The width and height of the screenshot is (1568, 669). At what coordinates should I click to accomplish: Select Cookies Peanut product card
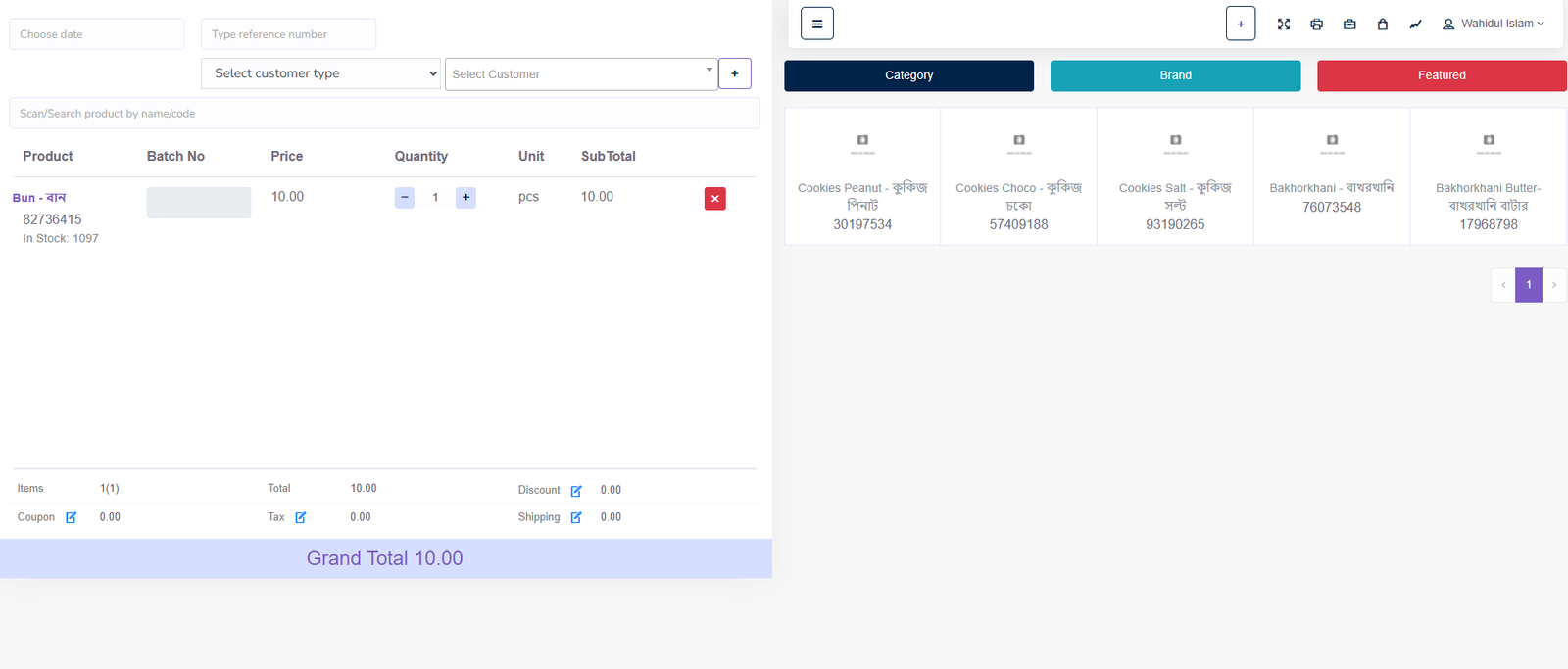click(862, 176)
